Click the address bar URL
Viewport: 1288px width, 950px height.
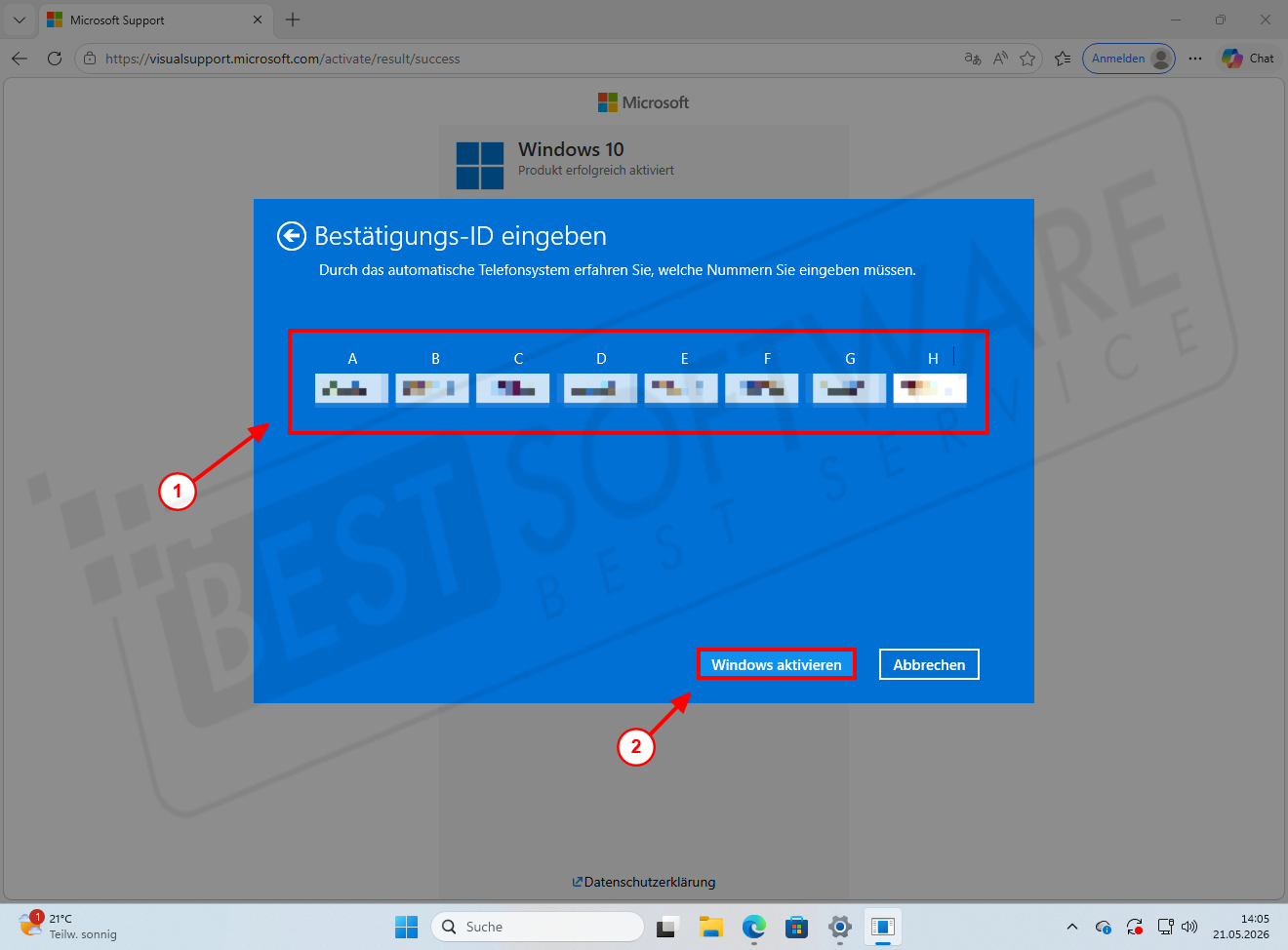(283, 59)
